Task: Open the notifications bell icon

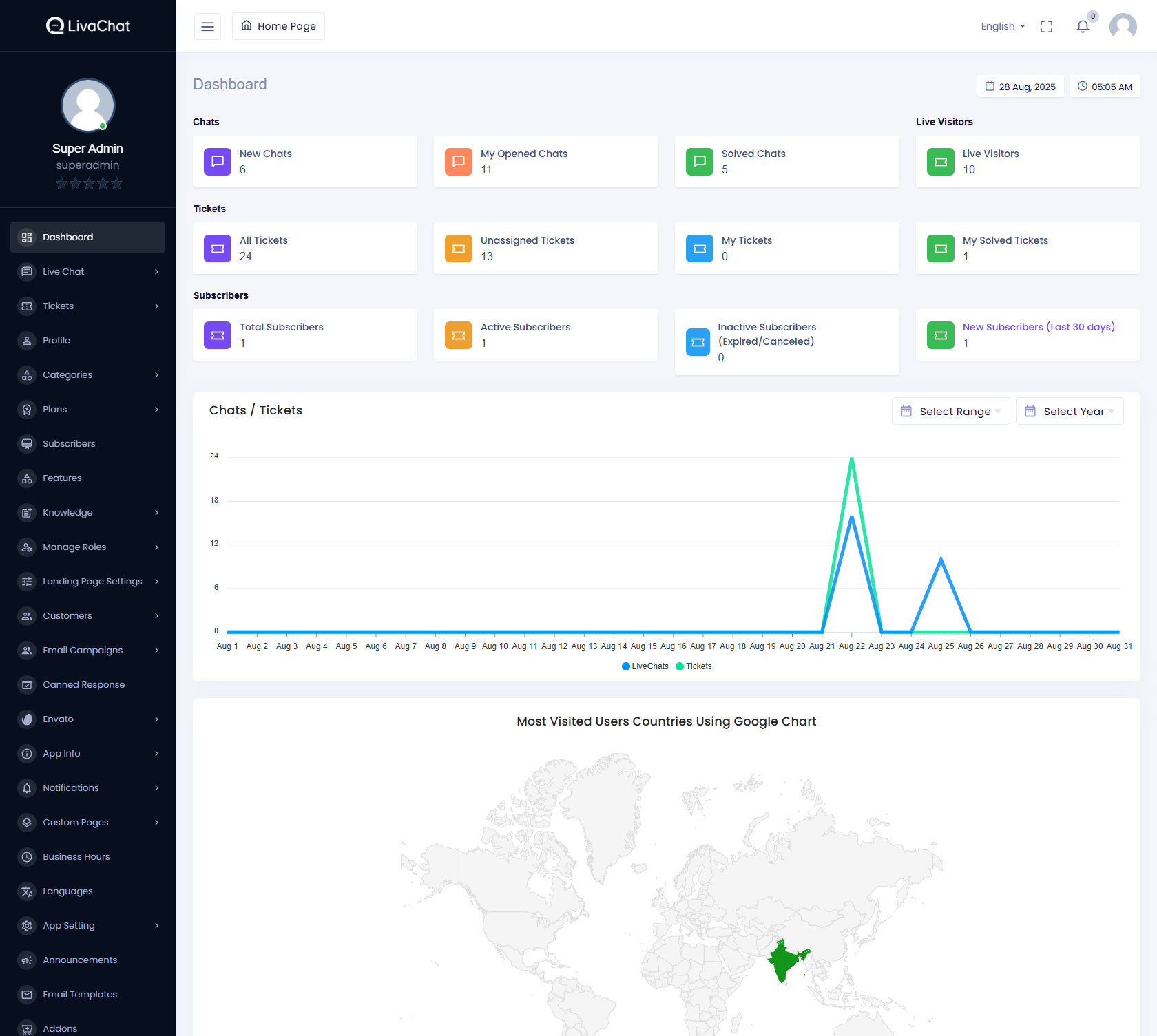Action: (x=1083, y=27)
